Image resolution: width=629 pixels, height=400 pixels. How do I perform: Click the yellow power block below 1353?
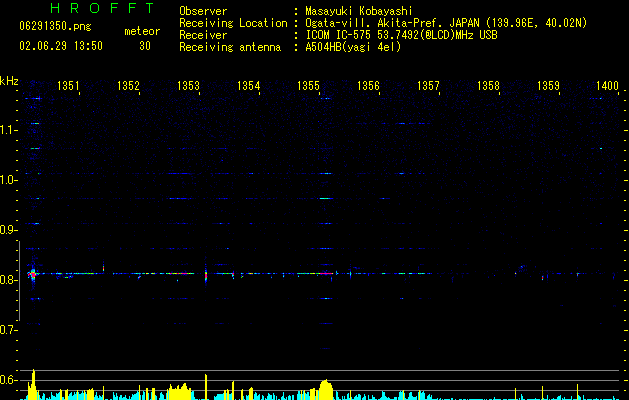point(180,392)
